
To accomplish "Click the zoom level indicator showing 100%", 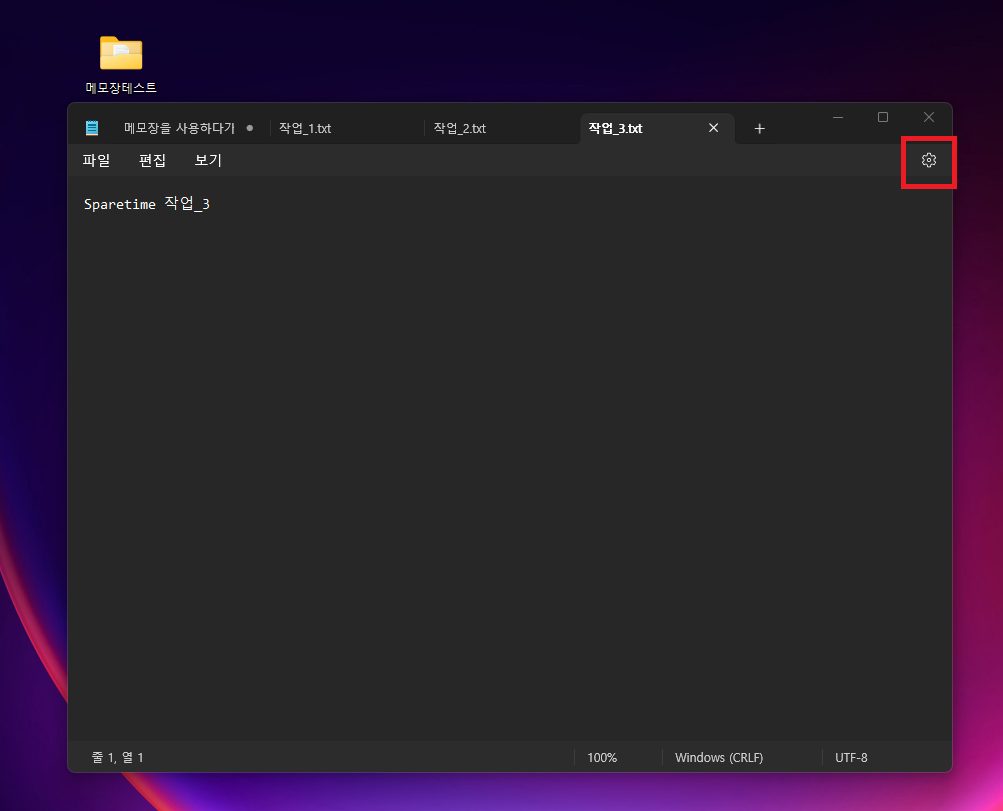I will (x=602, y=757).
